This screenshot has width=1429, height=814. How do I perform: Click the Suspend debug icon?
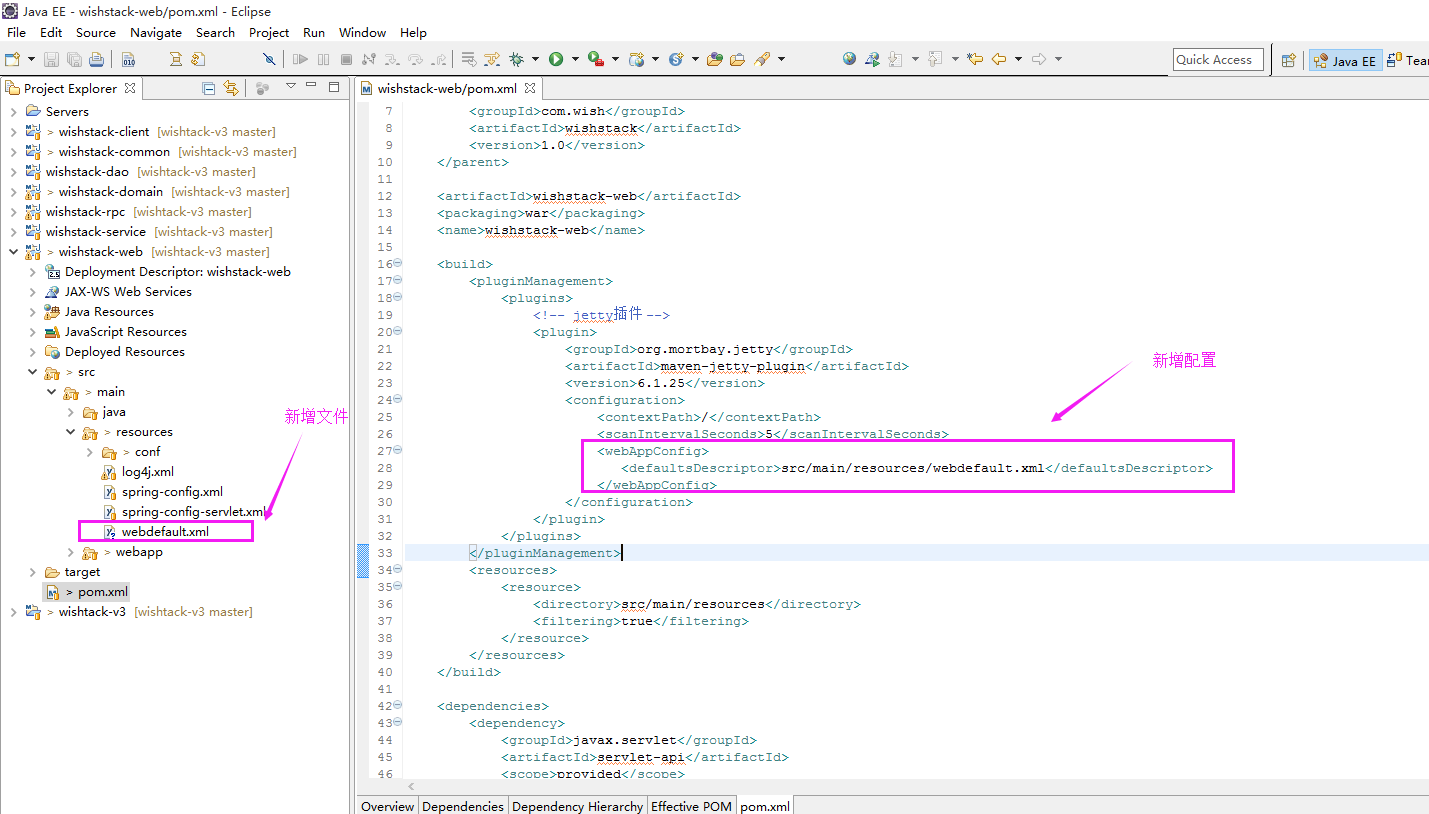pyautogui.click(x=323, y=59)
